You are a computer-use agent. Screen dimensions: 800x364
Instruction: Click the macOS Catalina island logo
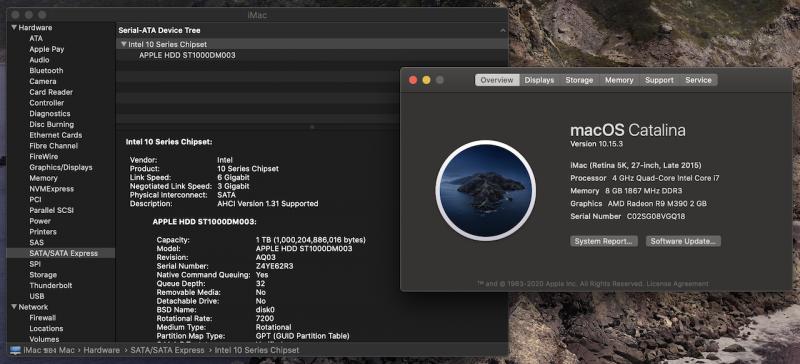pyautogui.click(x=485, y=190)
